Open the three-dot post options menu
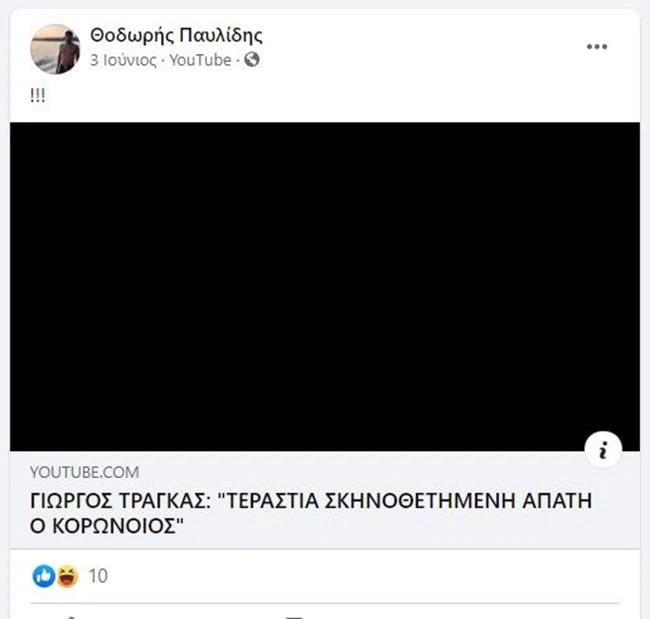The image size is (650, 619). click(x=597, y=46)
